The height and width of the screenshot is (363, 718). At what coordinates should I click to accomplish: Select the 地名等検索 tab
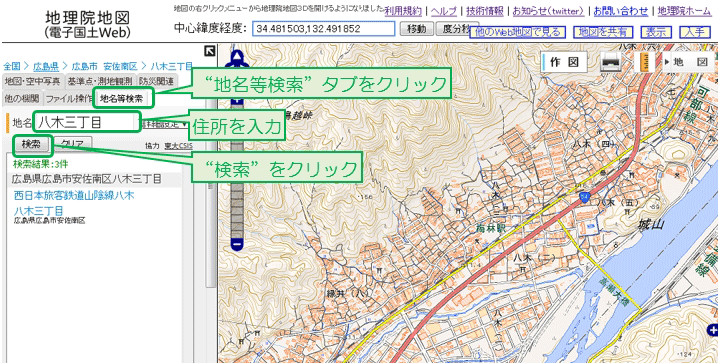coord(121,98)
